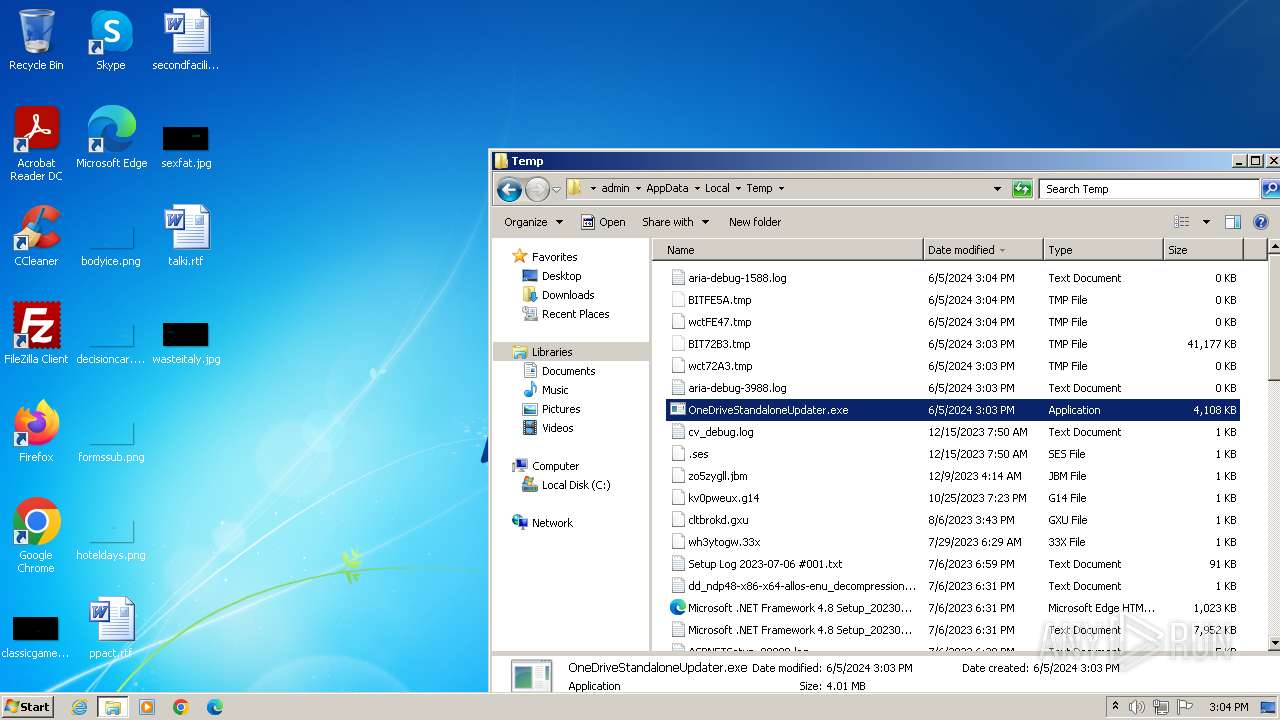Open Acrobat Reader DC desktop shortcut
The image size is (1280, 720).
click(x=36, y=144)
